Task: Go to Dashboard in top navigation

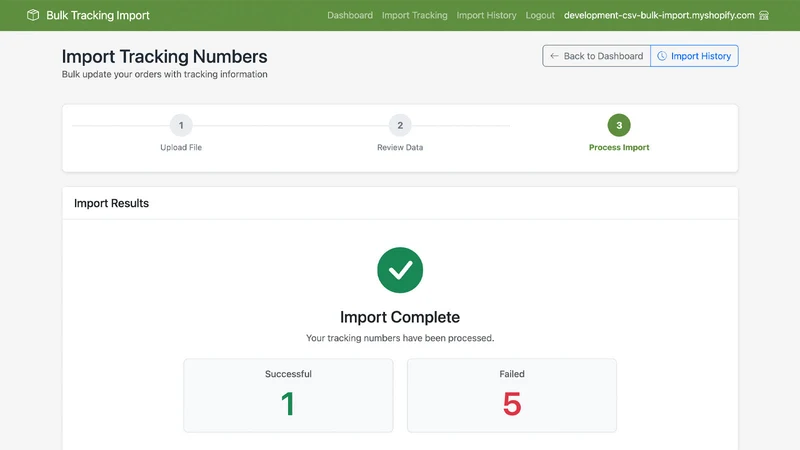Action: tap(350, 15)
